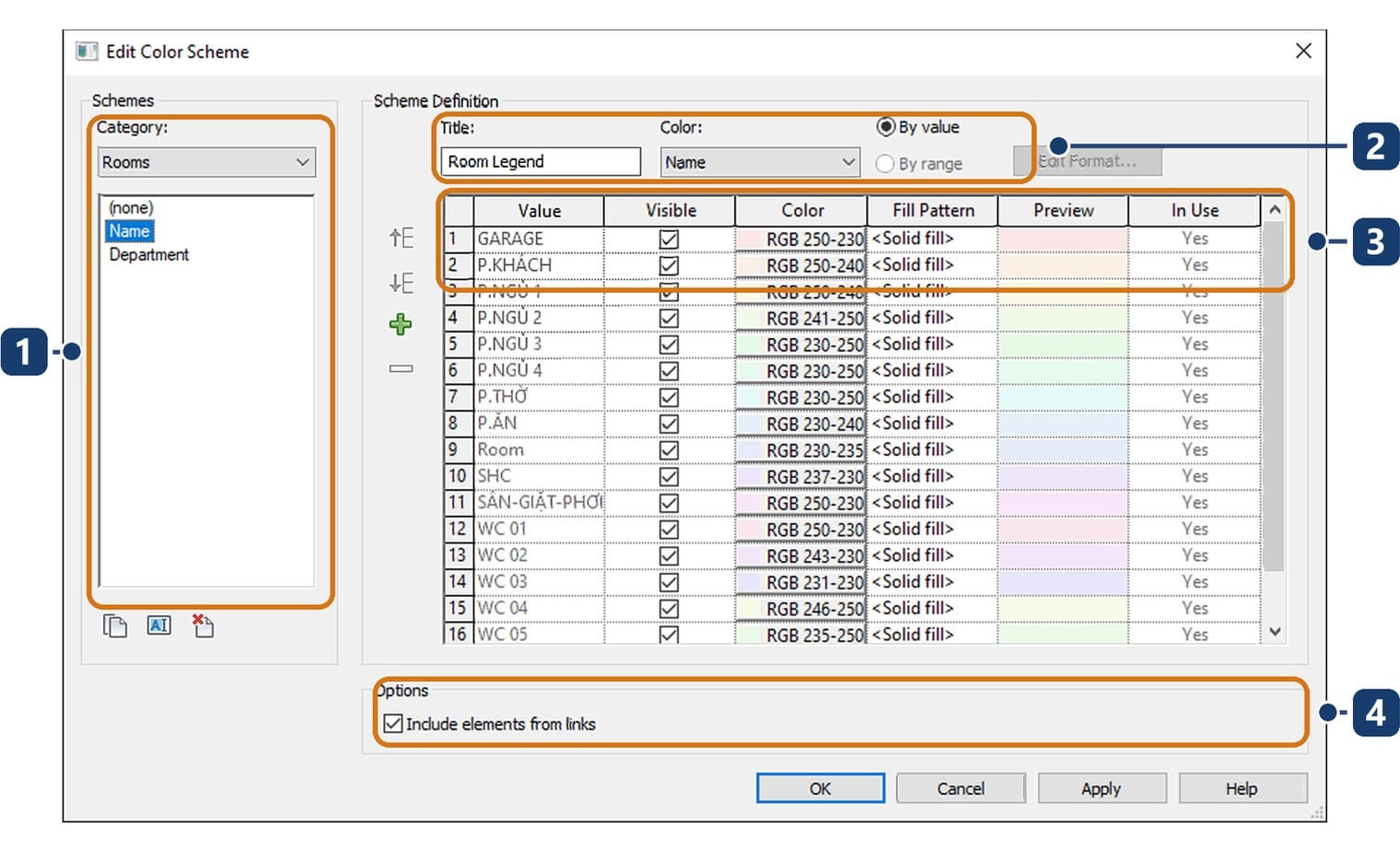Select the Name scheme in list
The height and width of the screenshot is (852, 1400).
pos(129,231)
